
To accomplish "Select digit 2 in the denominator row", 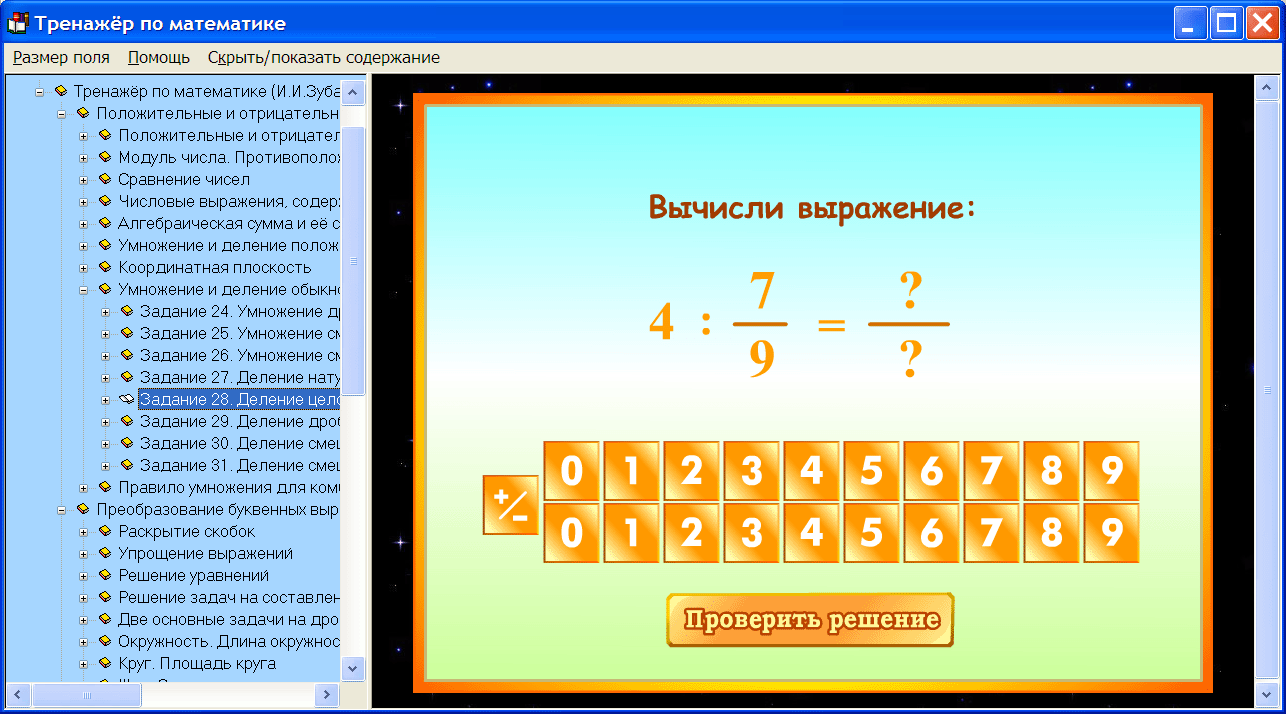I will pos(691,533).
